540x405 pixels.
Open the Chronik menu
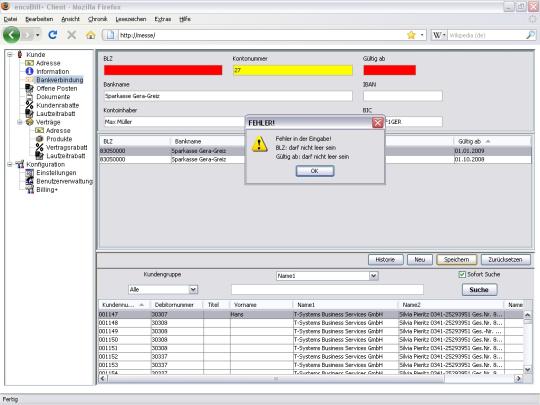pos(98,19)
